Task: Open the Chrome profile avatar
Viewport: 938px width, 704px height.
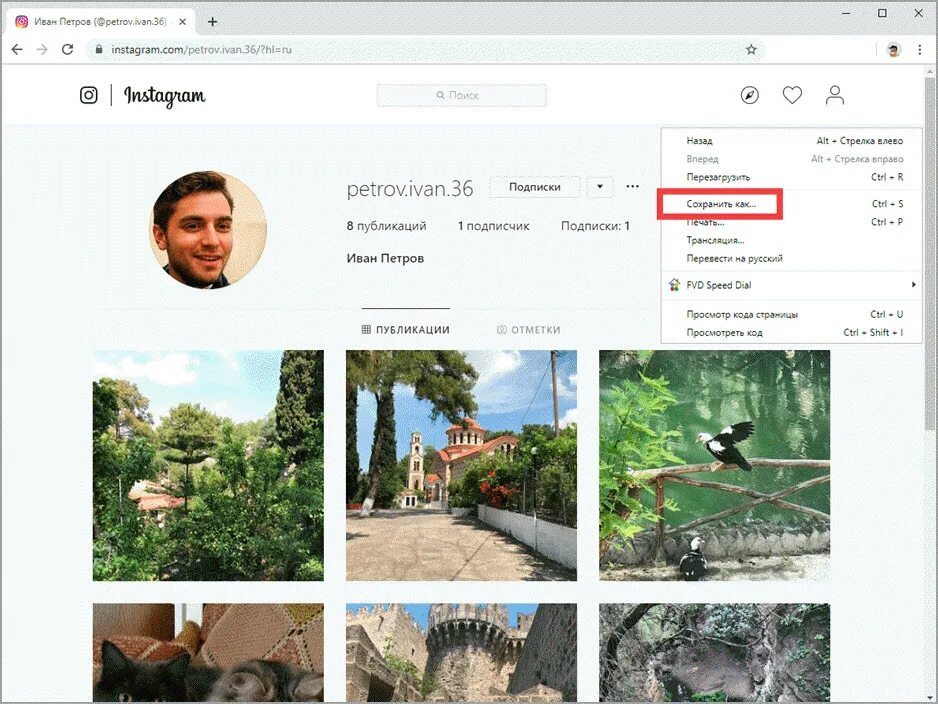Action: pyautogui.click(x=894, y=50)
